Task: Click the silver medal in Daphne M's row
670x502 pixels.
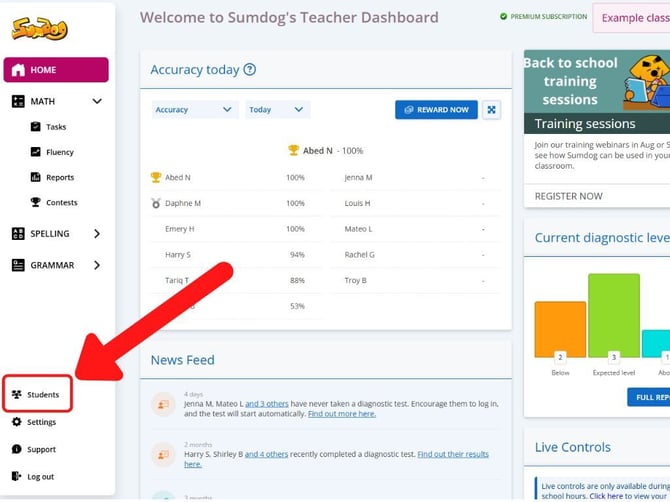Action: (156, 203)
